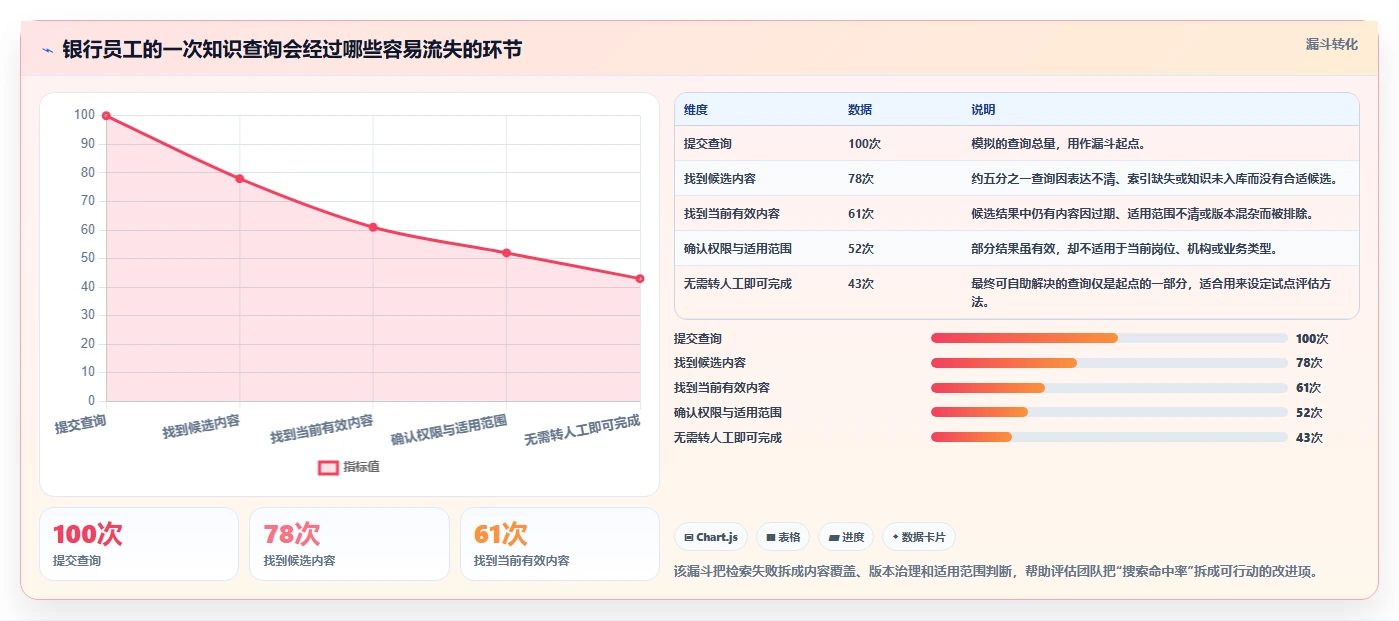Click the 维度 column header
The height and width of the screenshot is (621, 1399).
coord(696,110)
